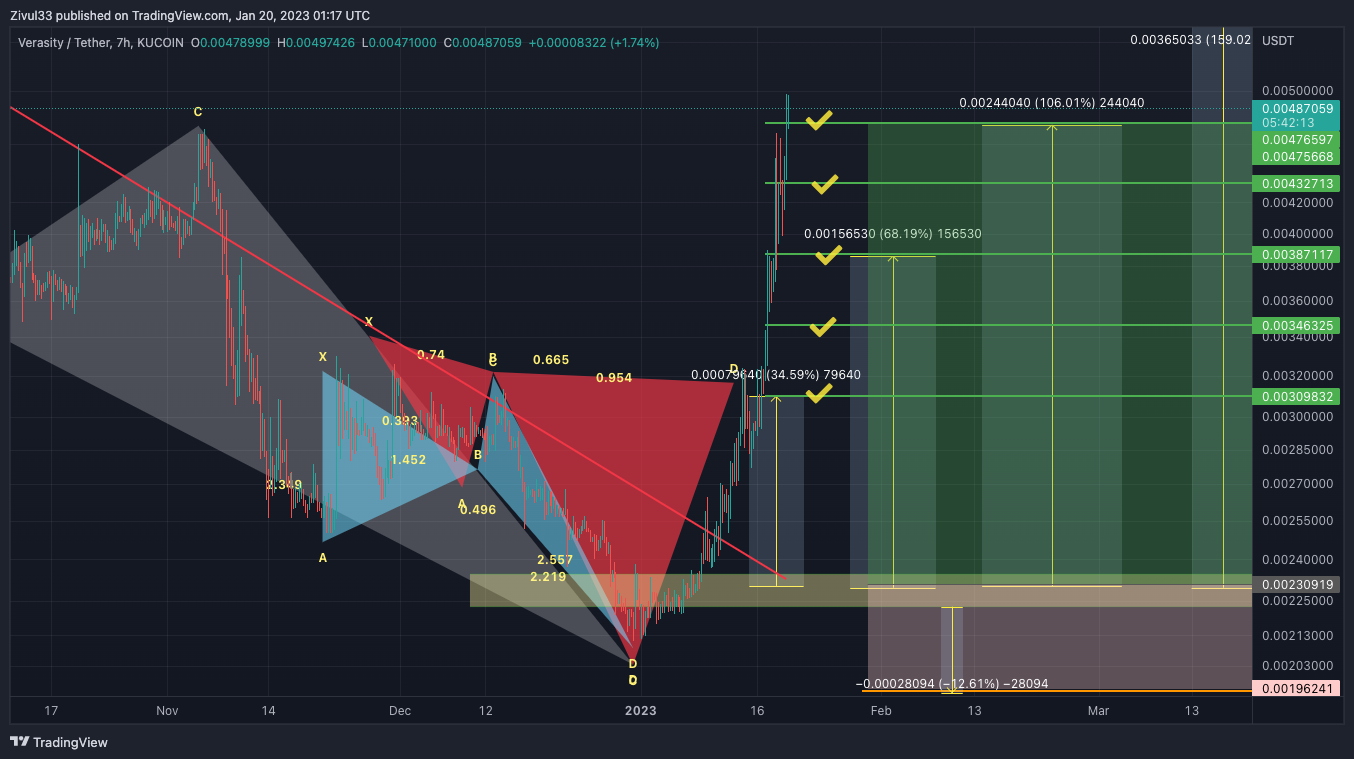Viewport: 1354px width, 759px height.
Task: Click the Mar label on the time axis
Action: click(x=1099, y=711)
